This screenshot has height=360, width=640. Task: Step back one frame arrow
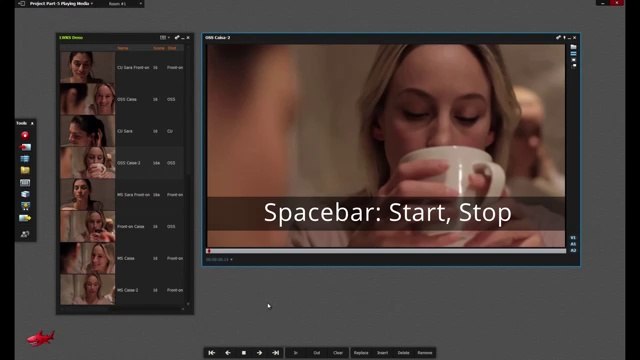coord(228,353)
